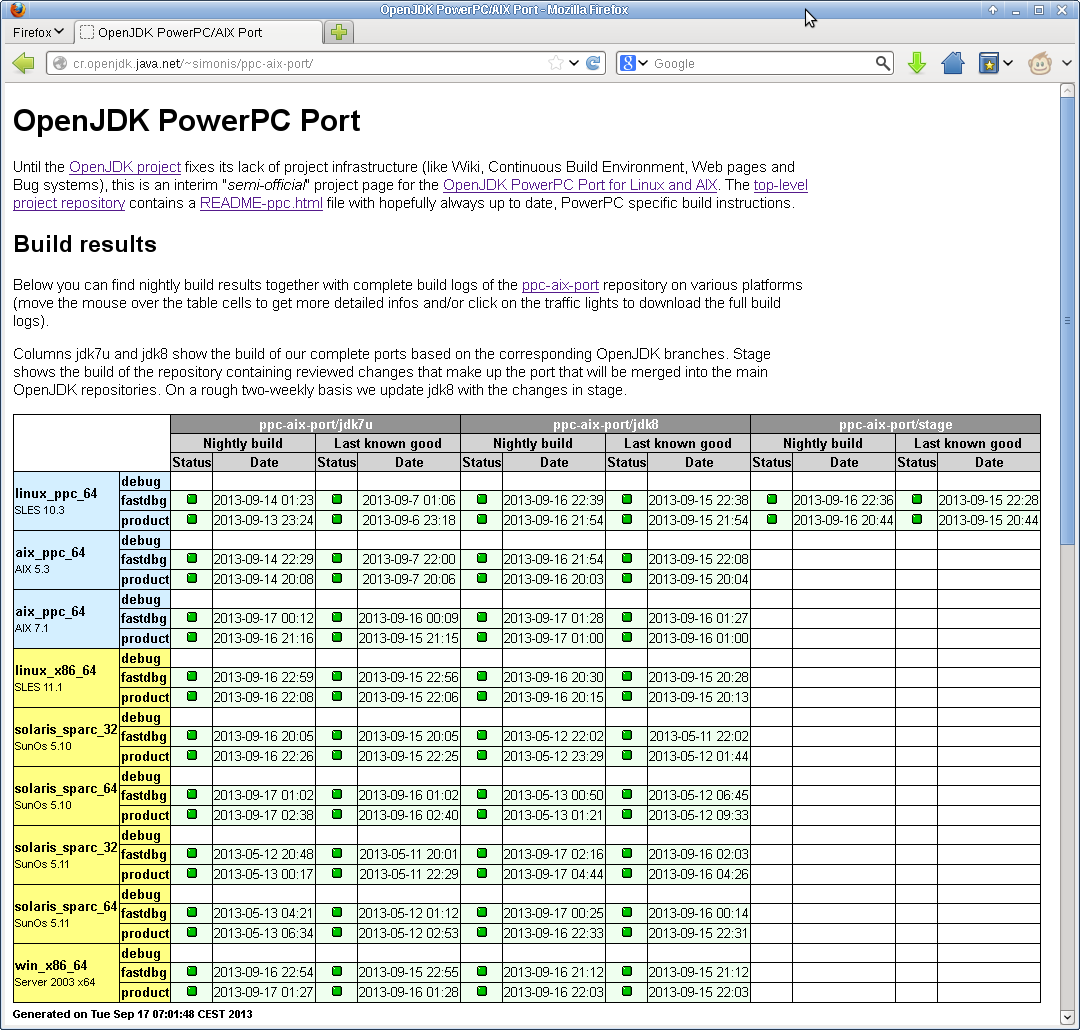Image resolution: width=1080 pixels, height=1030 pixels.
Task: Open the OpenJDK project link
Action: 125,167
